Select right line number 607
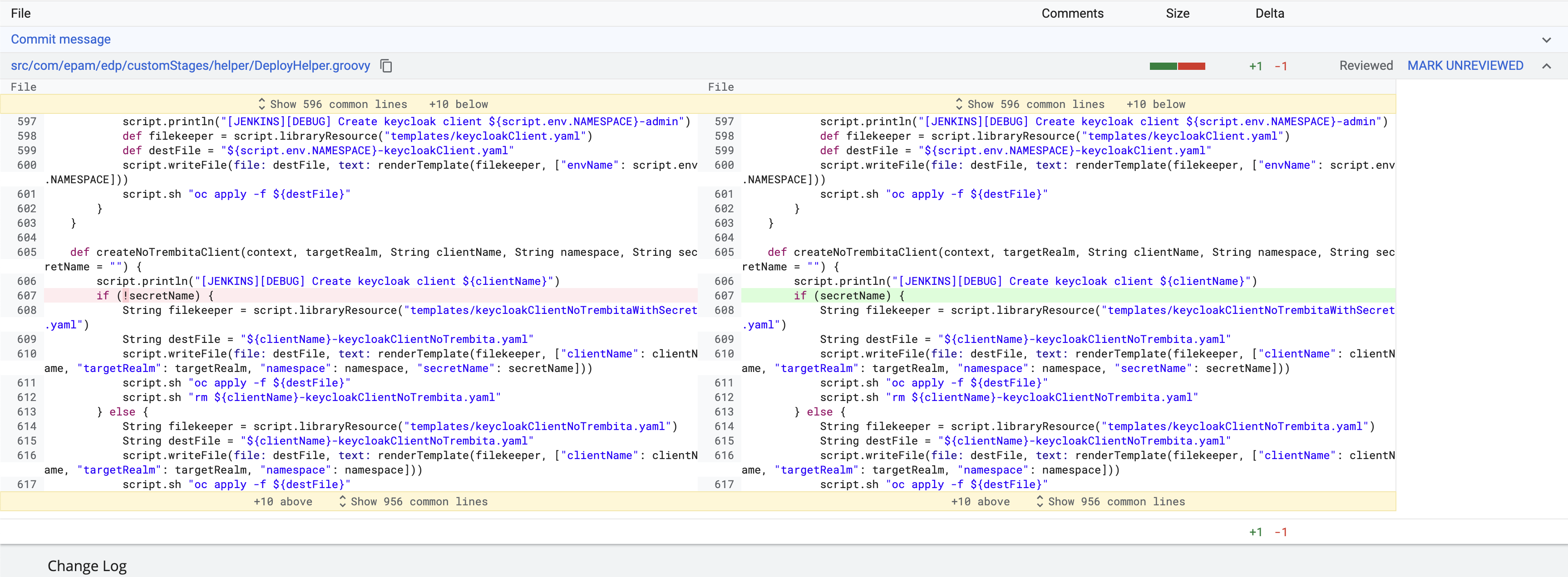Viewport: 1568px width, 577px height. point(725,295)
